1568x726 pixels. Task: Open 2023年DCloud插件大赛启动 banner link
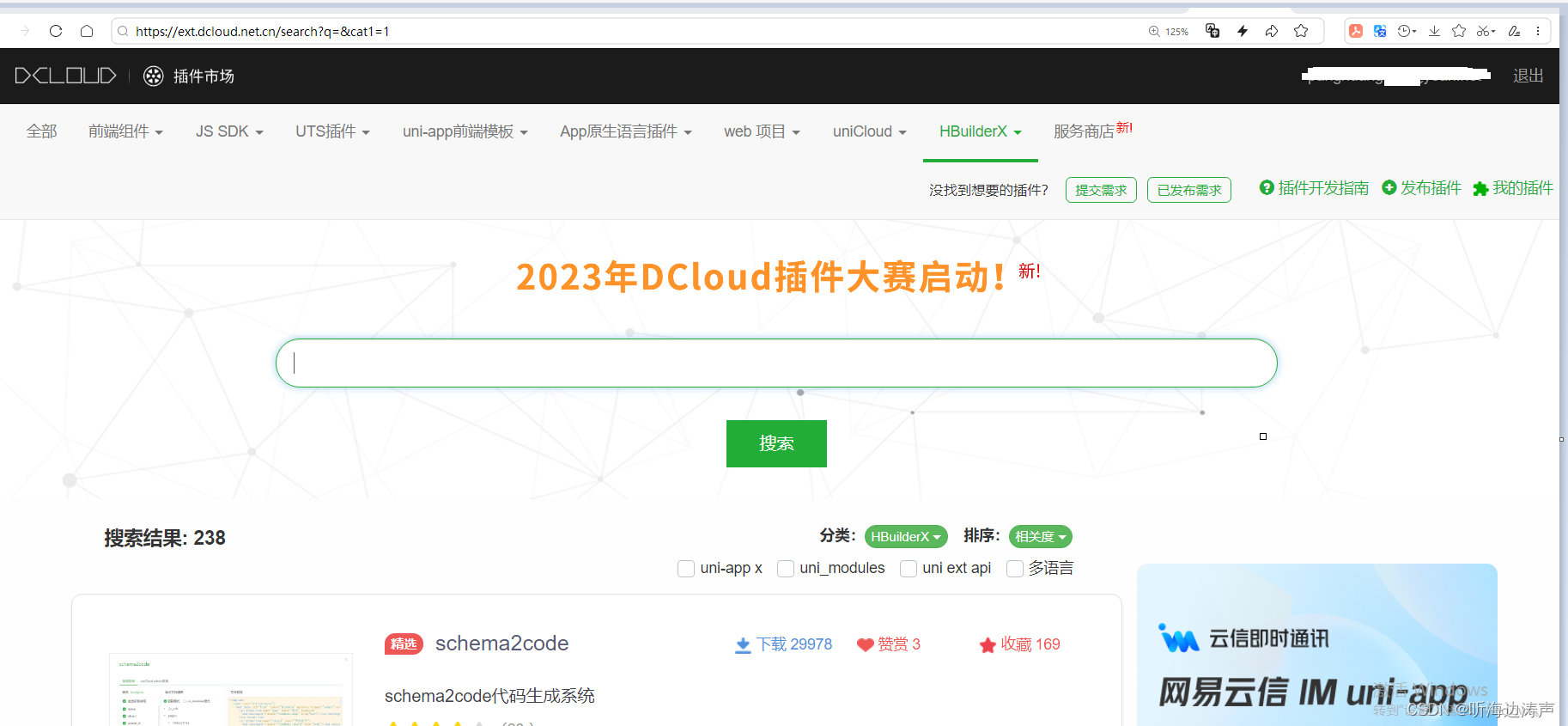coord(761,277)
